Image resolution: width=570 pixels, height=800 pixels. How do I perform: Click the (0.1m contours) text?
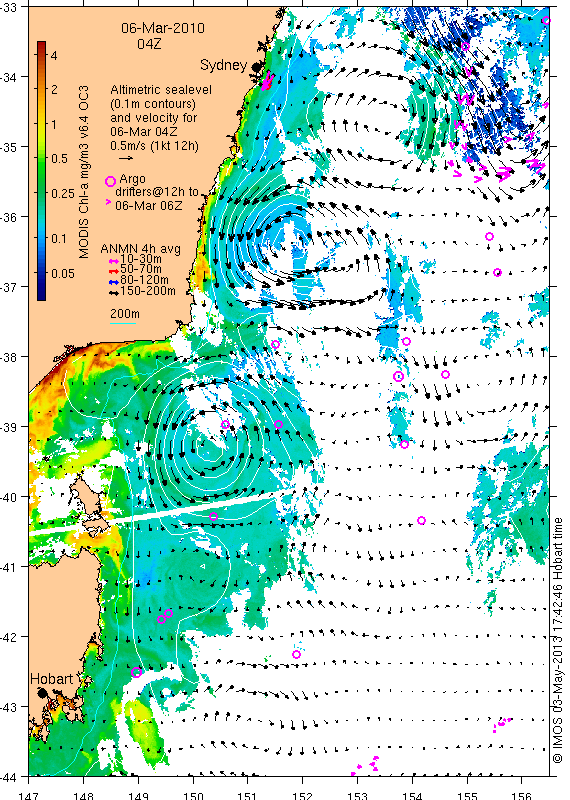[x=153, y=104]
